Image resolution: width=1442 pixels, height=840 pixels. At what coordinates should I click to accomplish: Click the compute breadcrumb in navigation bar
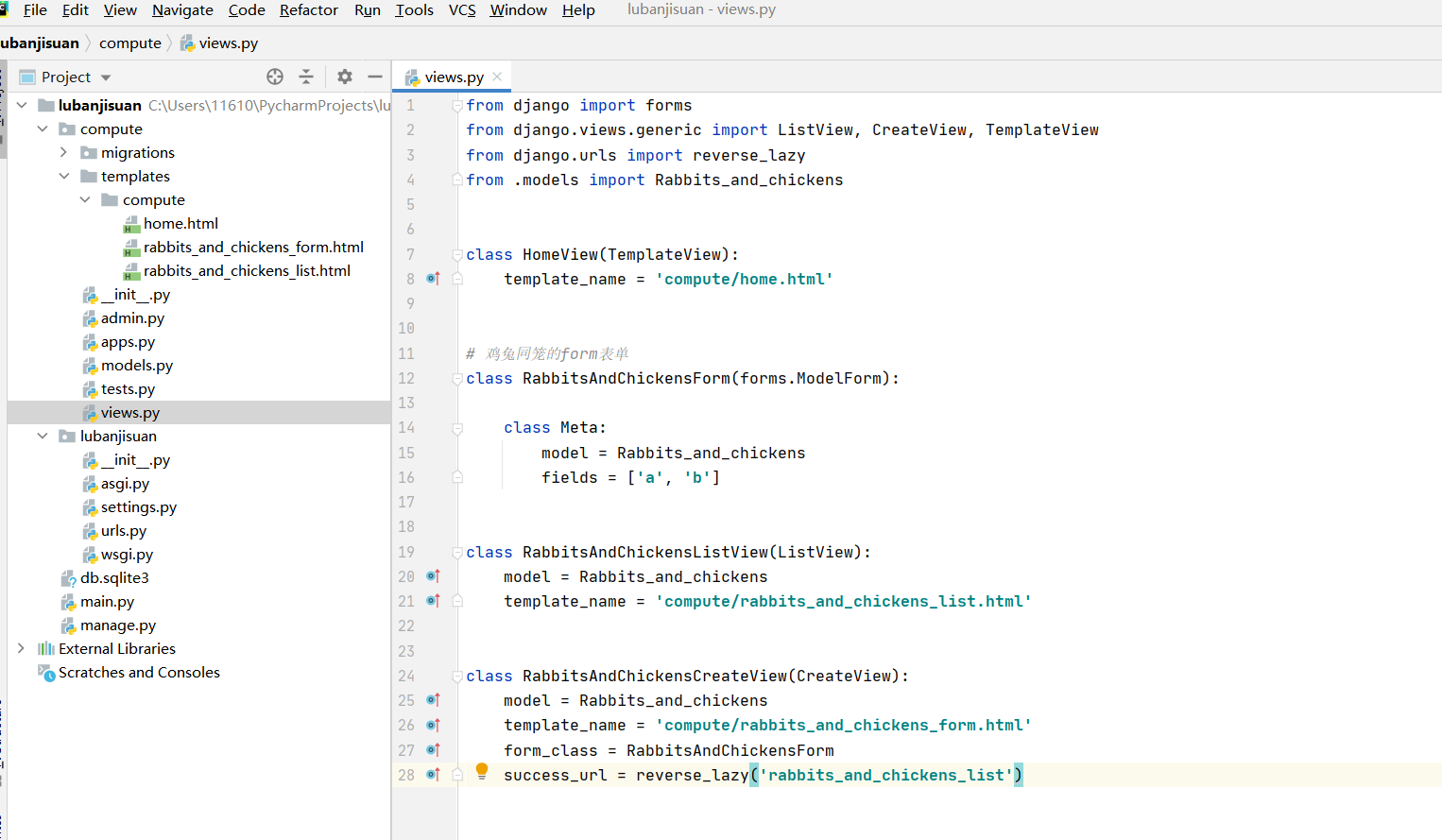pyautogui.click(x=130, y=43)
